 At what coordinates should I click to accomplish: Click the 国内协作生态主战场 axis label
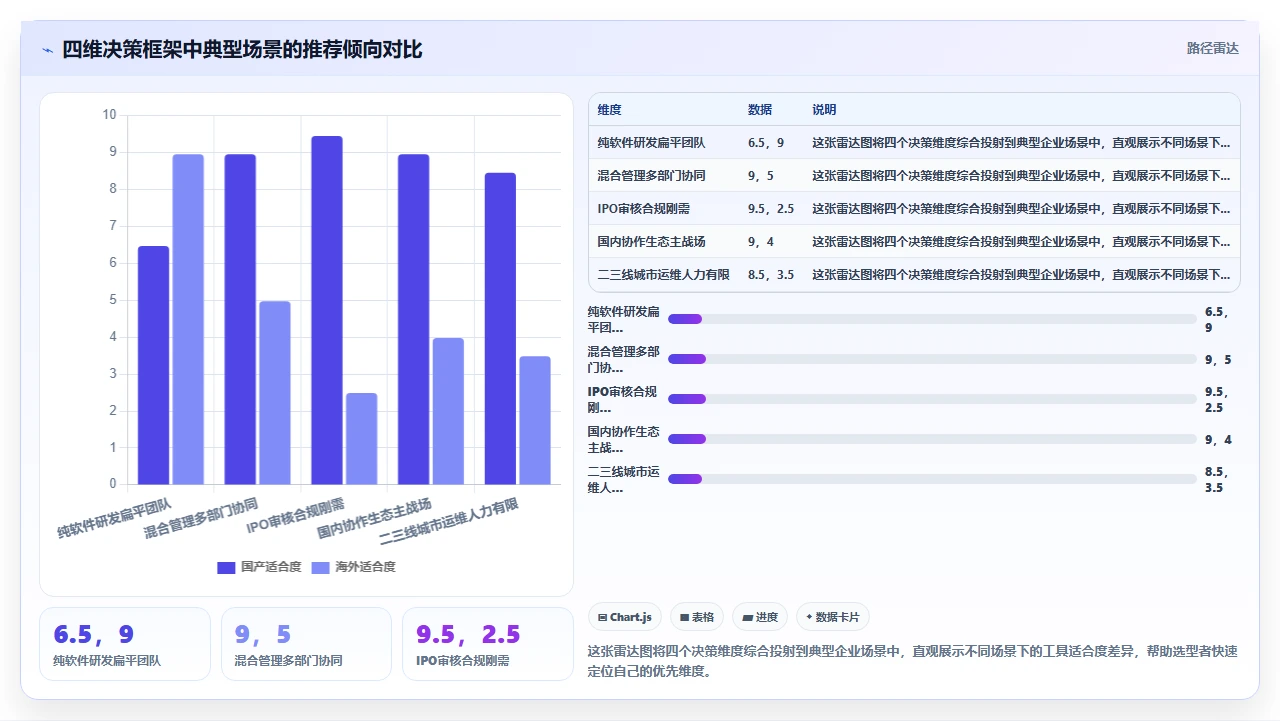pos(374,517)
